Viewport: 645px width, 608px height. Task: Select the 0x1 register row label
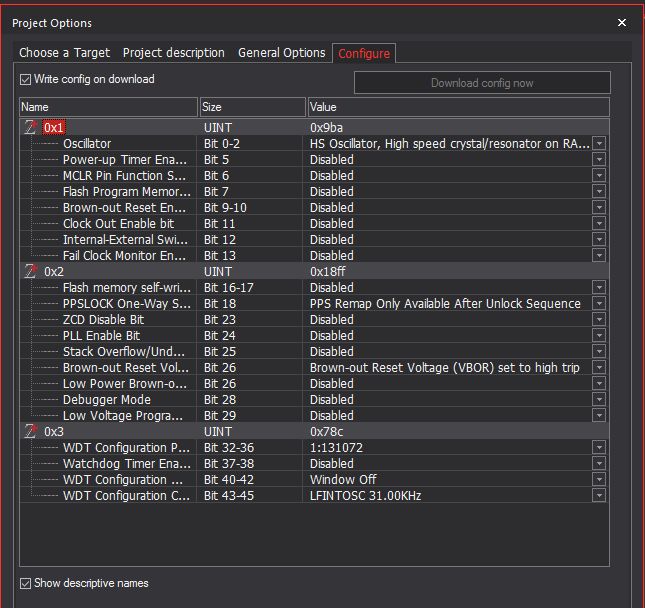(53, 128)
